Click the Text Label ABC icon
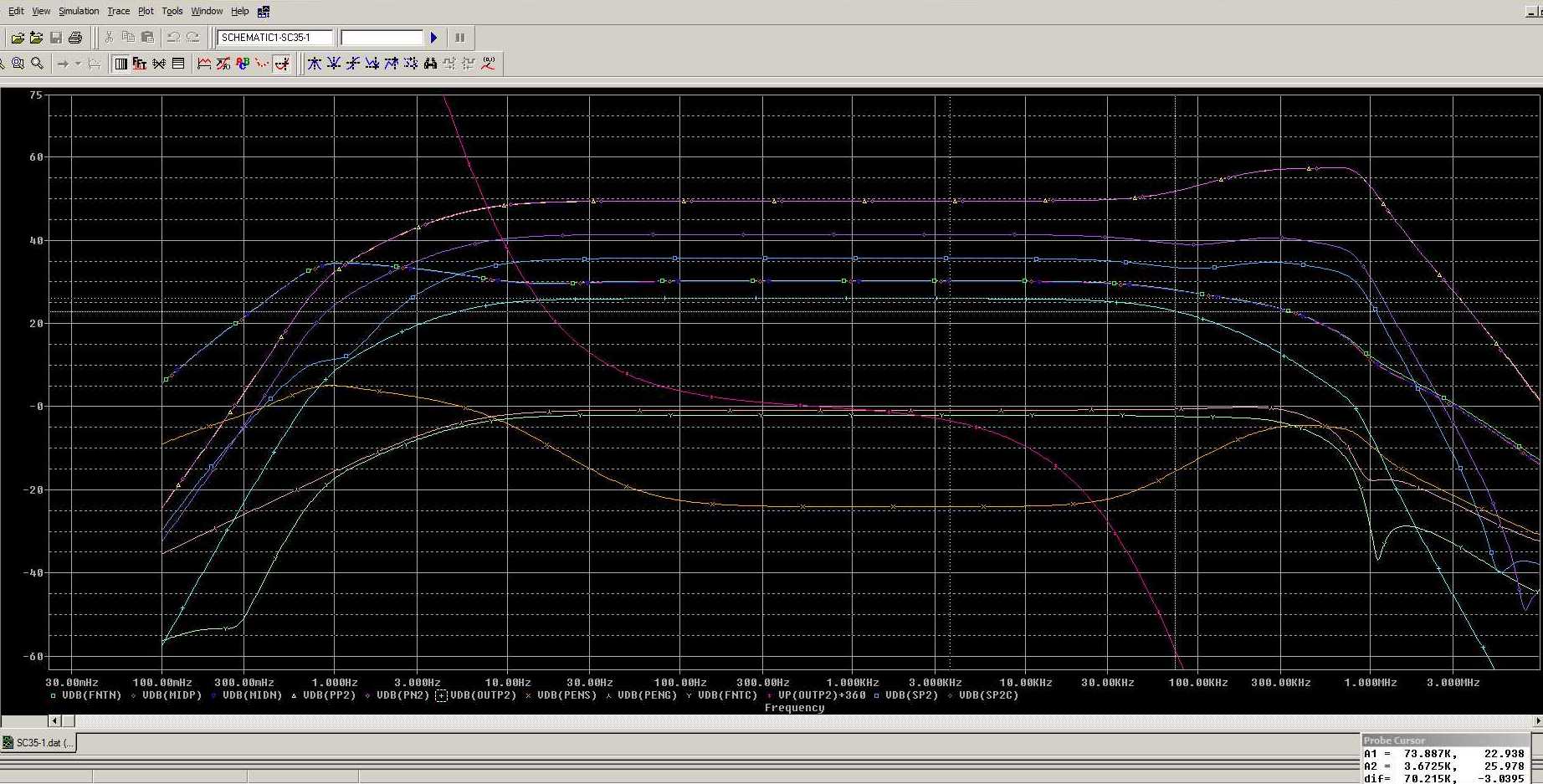Image resolution: width=1543 pixels, height=784 pixels. [243, 64]
